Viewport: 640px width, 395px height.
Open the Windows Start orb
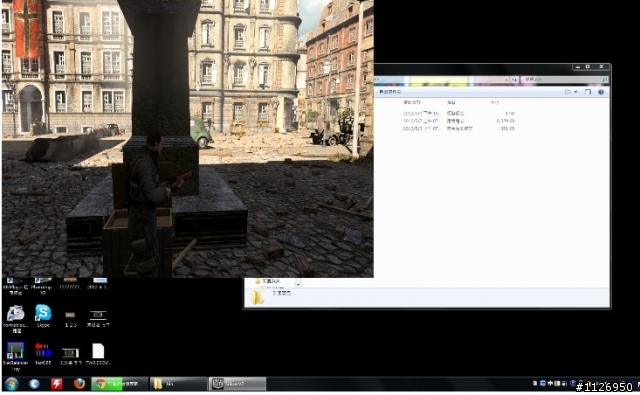pyautogui.click(x=11, y=384)
